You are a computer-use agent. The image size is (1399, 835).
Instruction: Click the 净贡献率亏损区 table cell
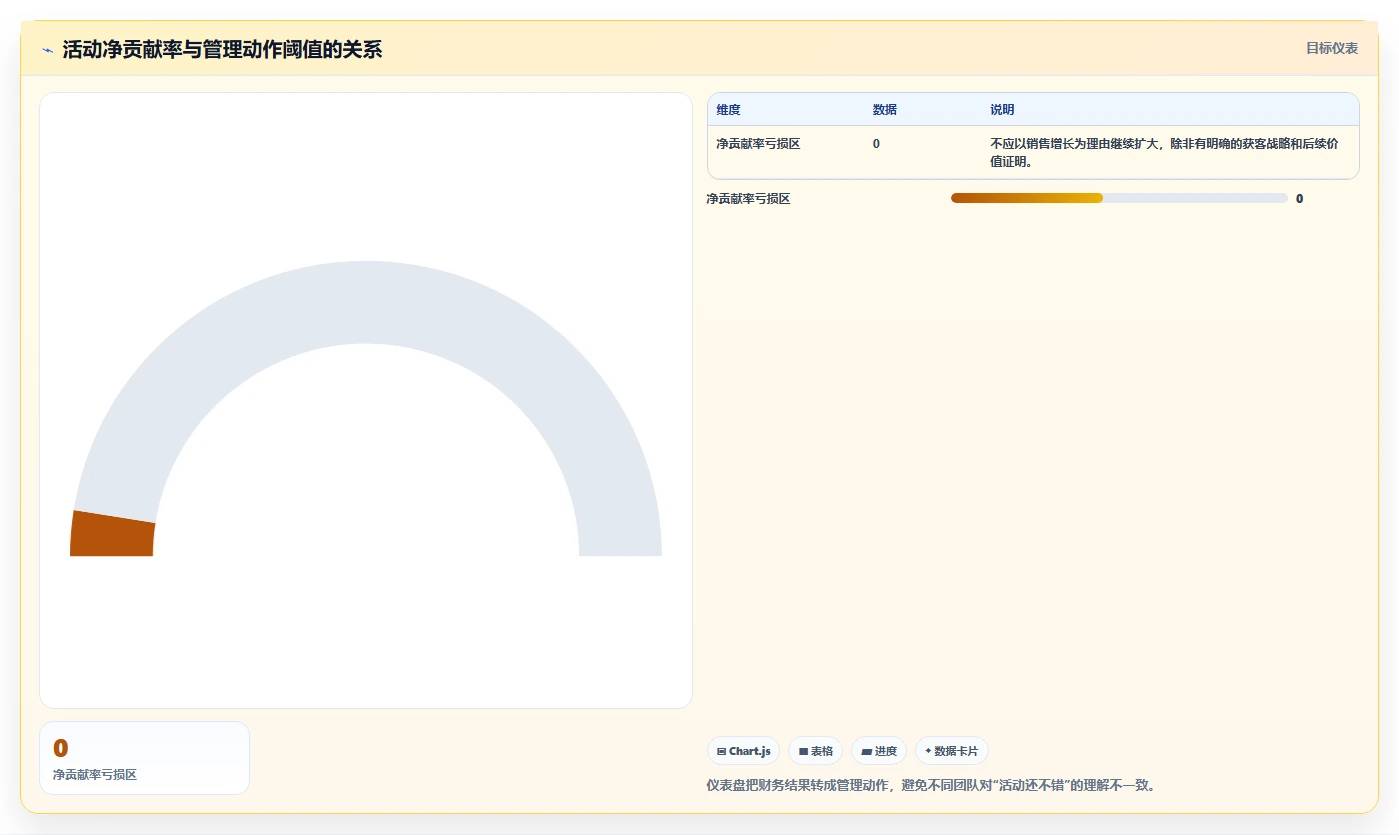[758, 144]
